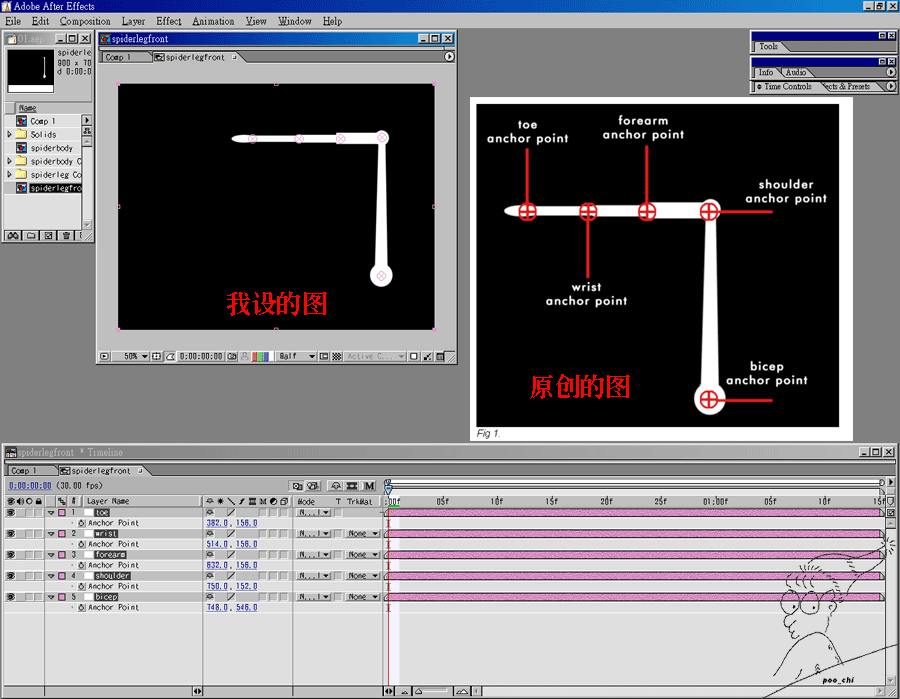Open the Project panel flowchart view icon

87,131
